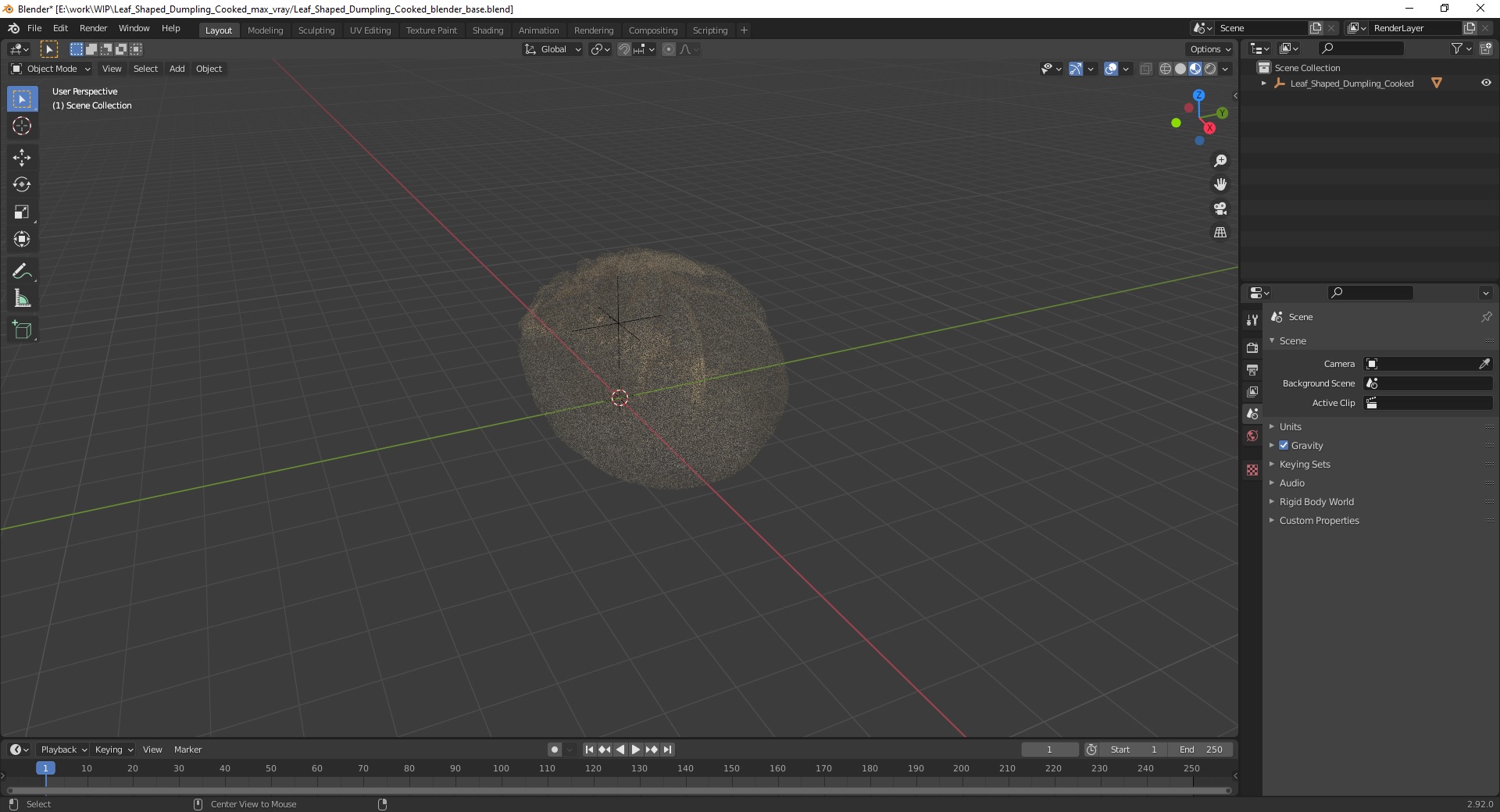Add a new workspace tab

744,30
